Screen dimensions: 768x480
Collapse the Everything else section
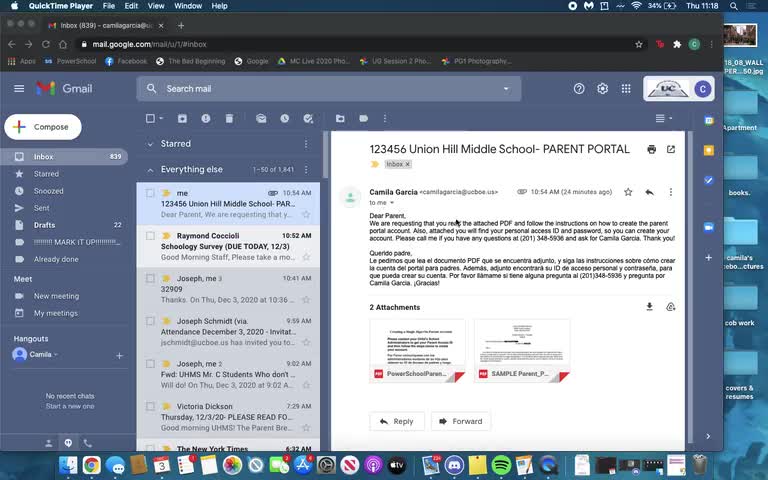pos(150,169)
